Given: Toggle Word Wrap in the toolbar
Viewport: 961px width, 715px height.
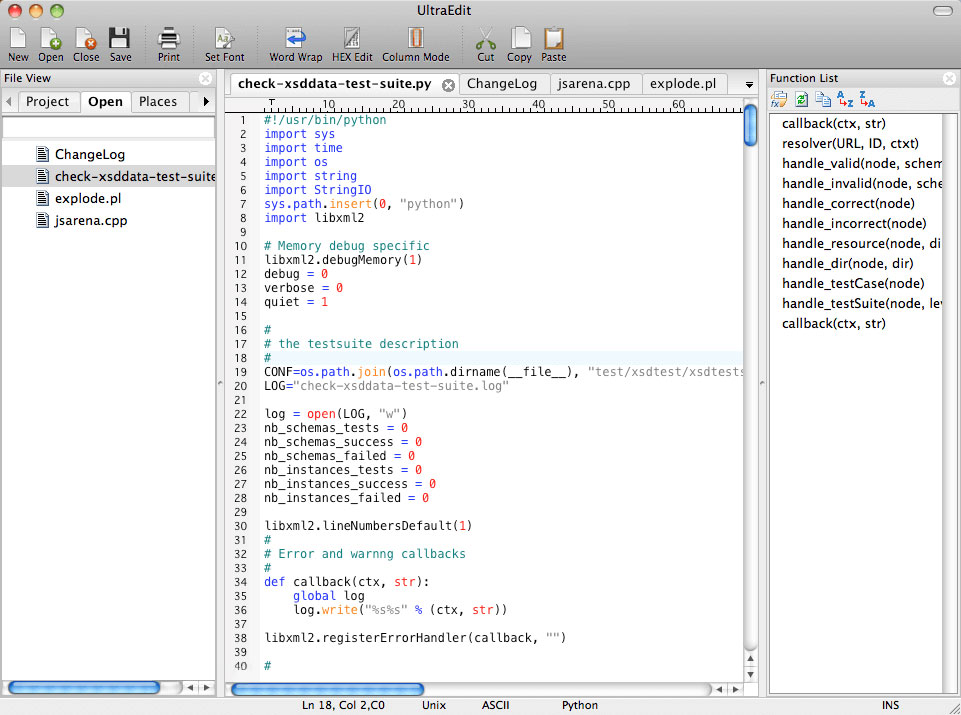Looking at the screenshot, I should pyautogui.click(x=295, y=44).
